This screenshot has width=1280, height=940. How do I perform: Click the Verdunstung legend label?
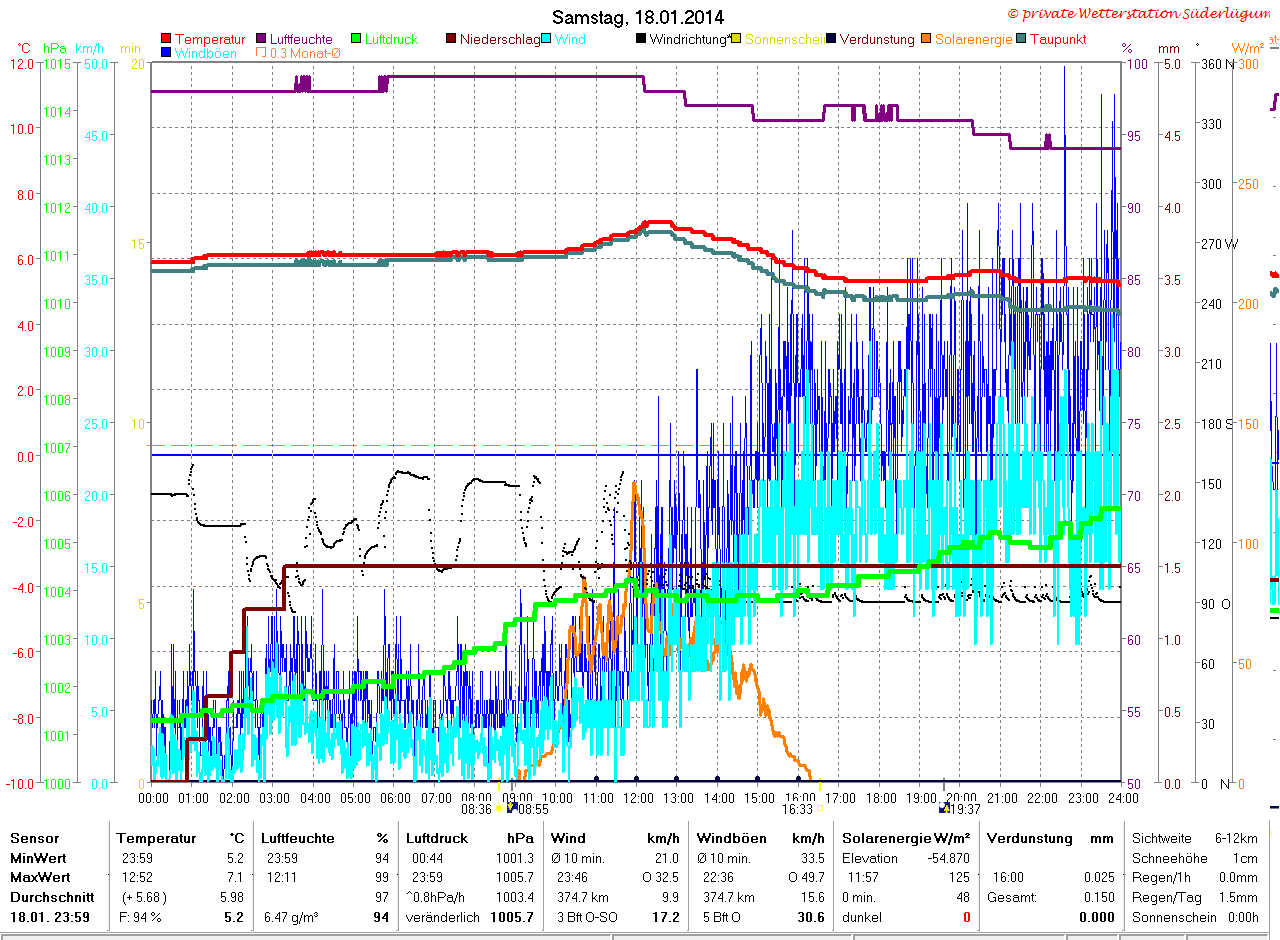[877, 39]
